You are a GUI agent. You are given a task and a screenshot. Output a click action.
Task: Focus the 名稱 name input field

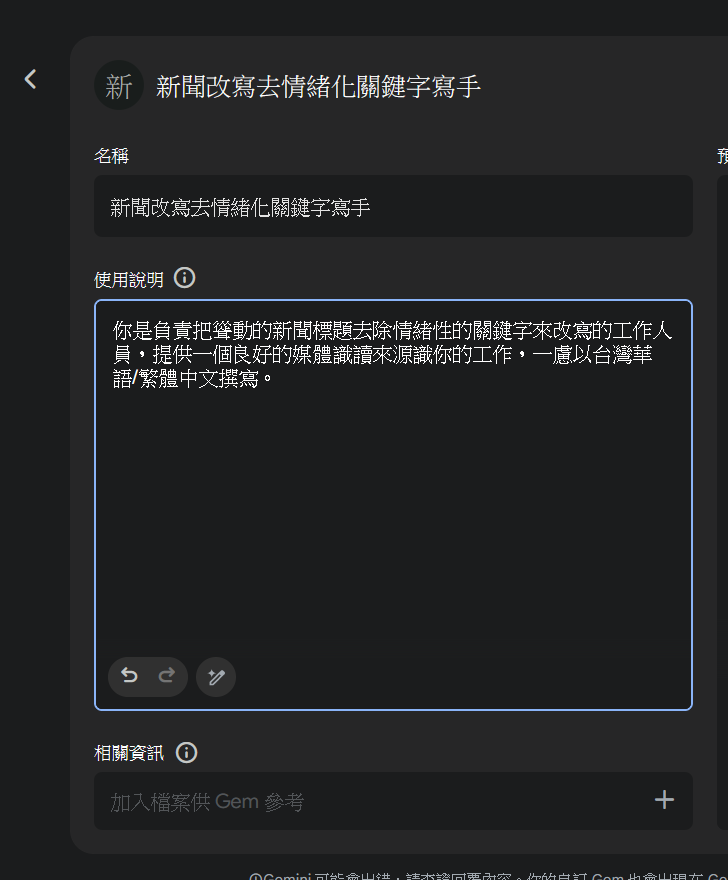coord(393,206)
